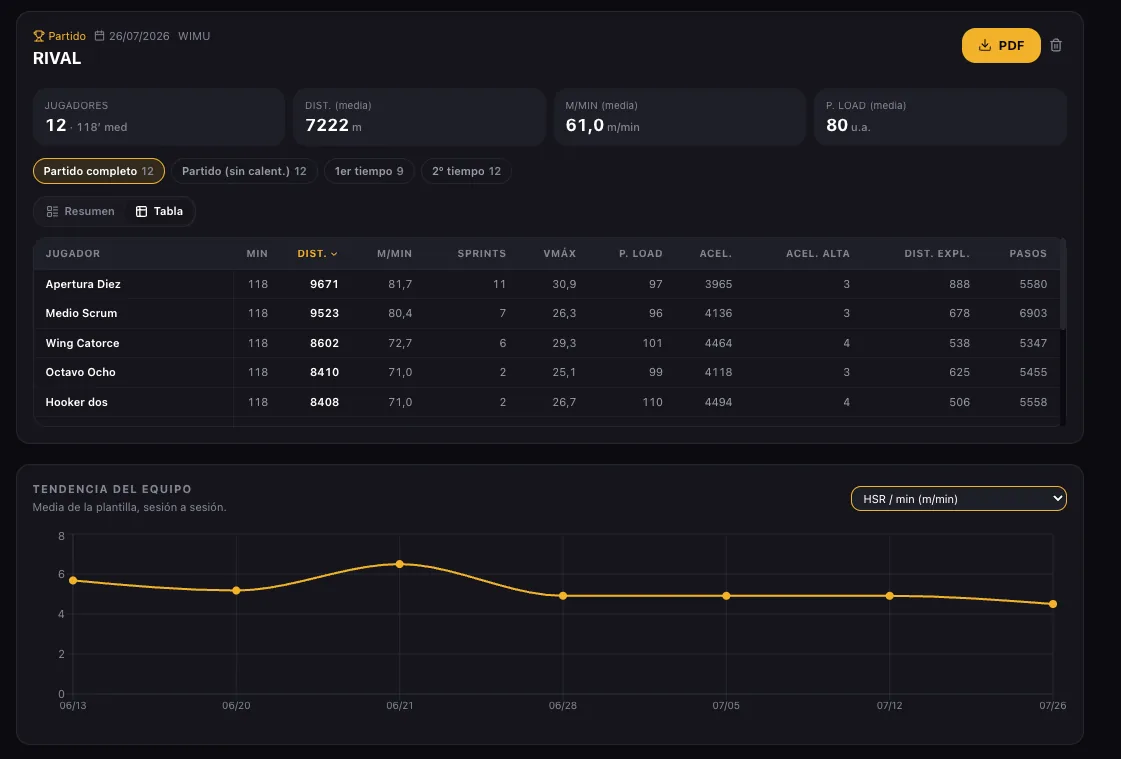This screenshot has height=759, width=1121.
Task: Click the M/MIN (media) summary card
Action: pyautogui.click(x=680, y=117)
